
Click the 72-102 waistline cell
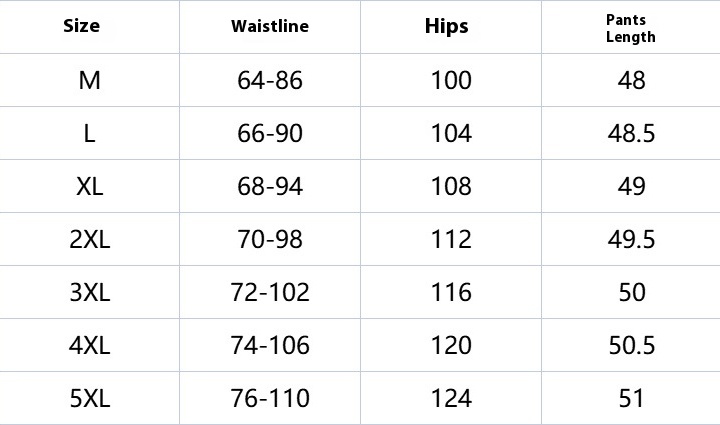(x=270, y=292)
